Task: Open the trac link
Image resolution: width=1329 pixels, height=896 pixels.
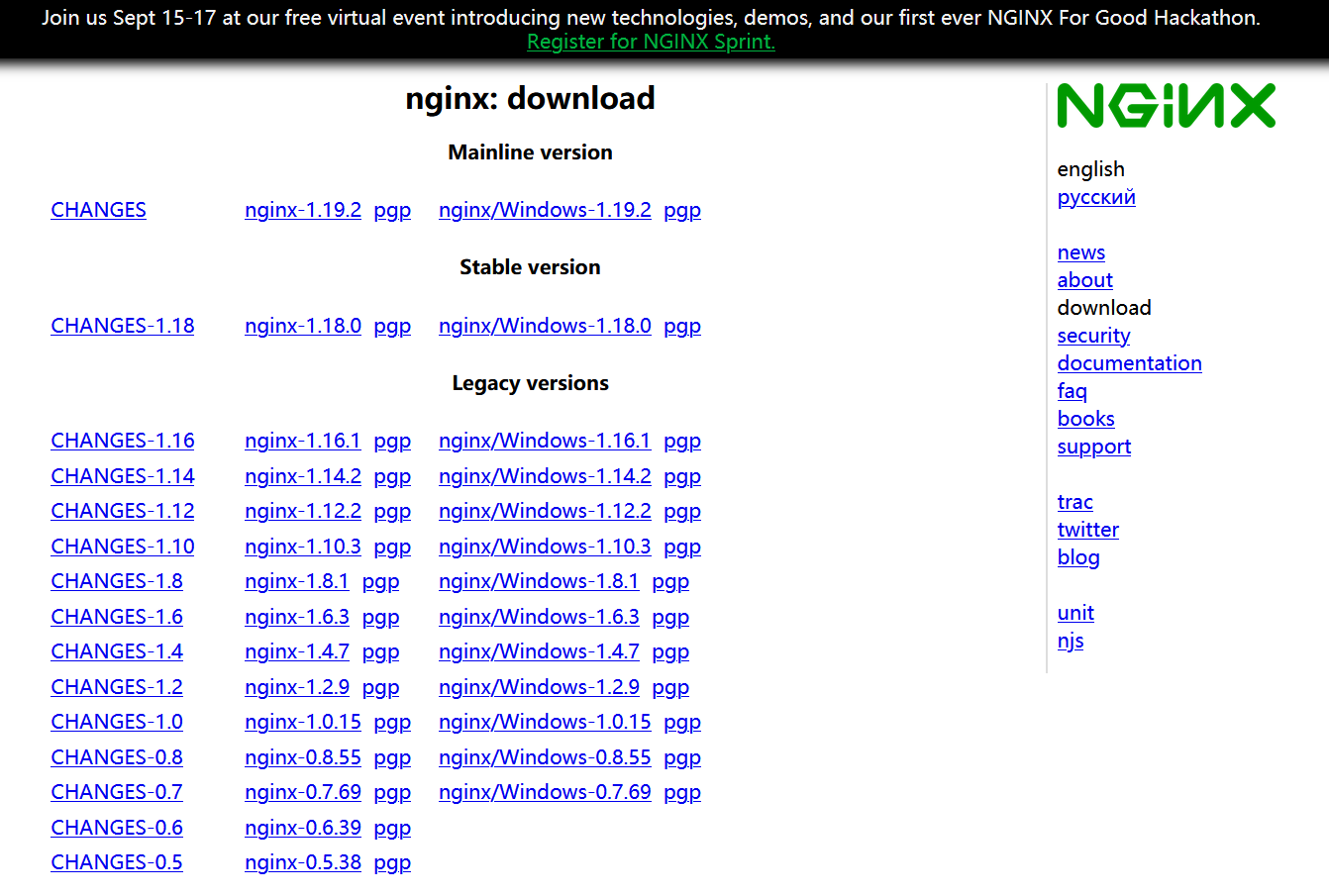Action: pyautogui.click(x=1075, y=502)
